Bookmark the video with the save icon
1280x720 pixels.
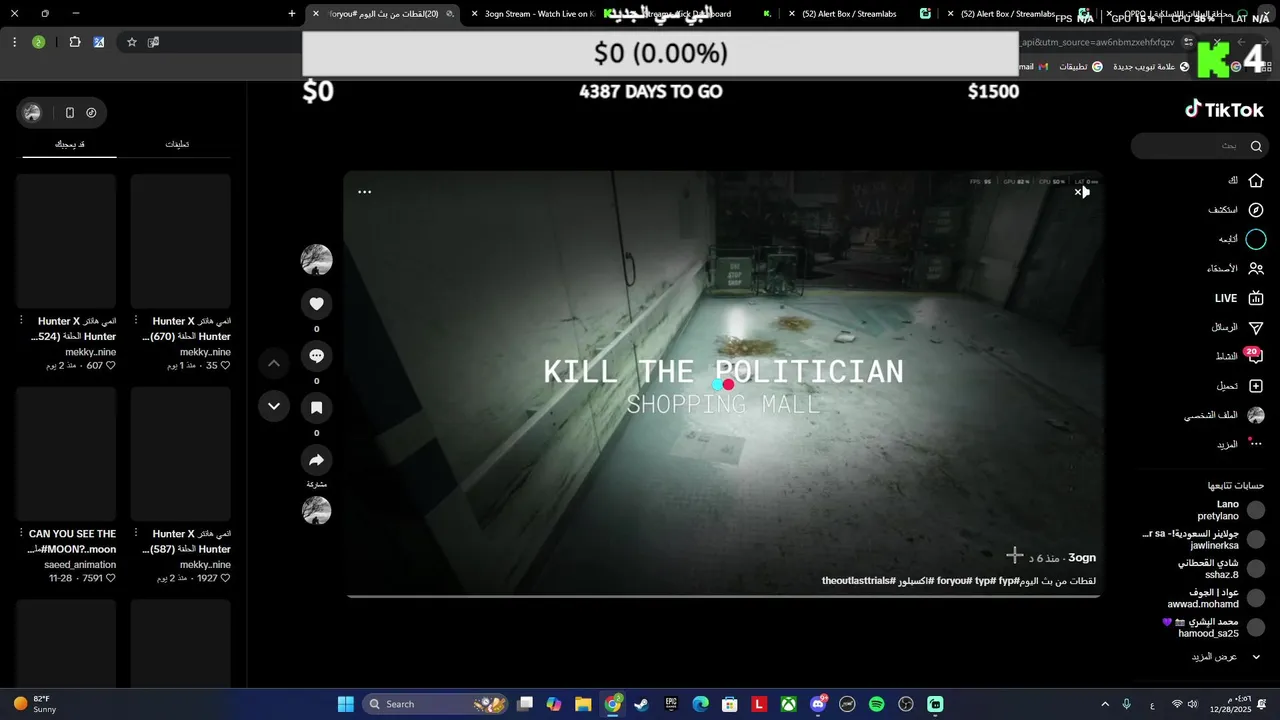pyautogui.click(x=316, y=408)
